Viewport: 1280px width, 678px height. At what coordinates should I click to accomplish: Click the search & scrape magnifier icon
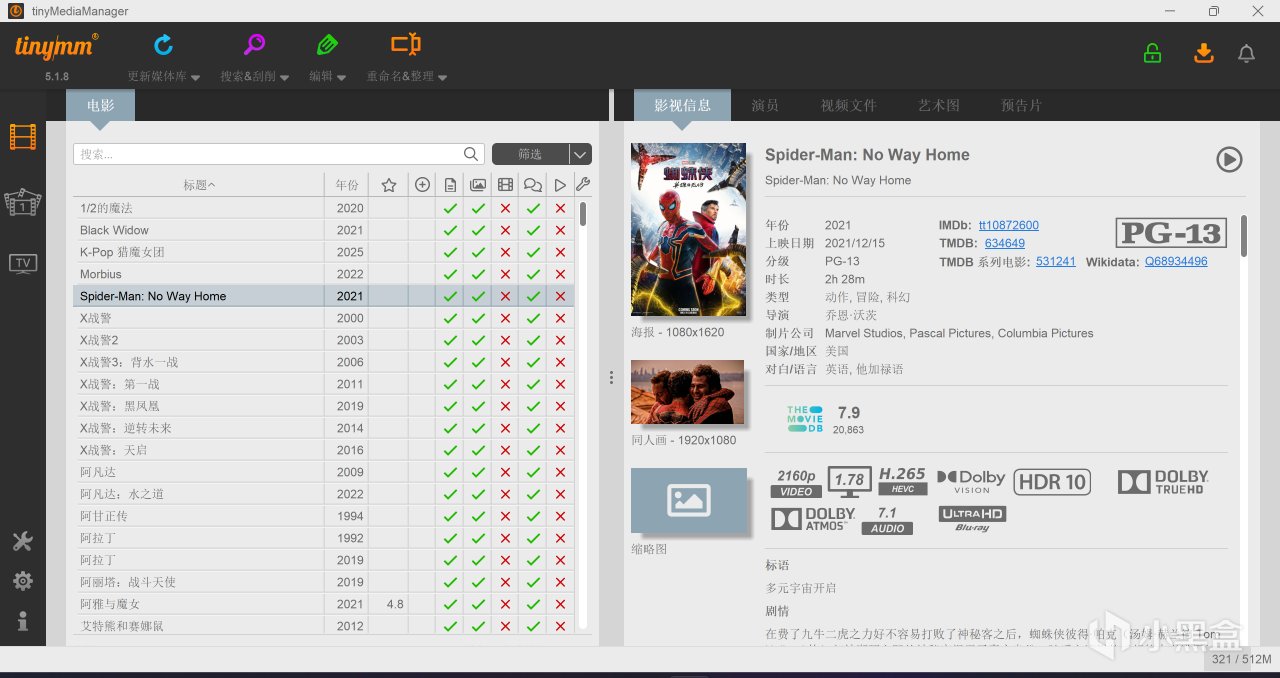[x=254, y=45]
